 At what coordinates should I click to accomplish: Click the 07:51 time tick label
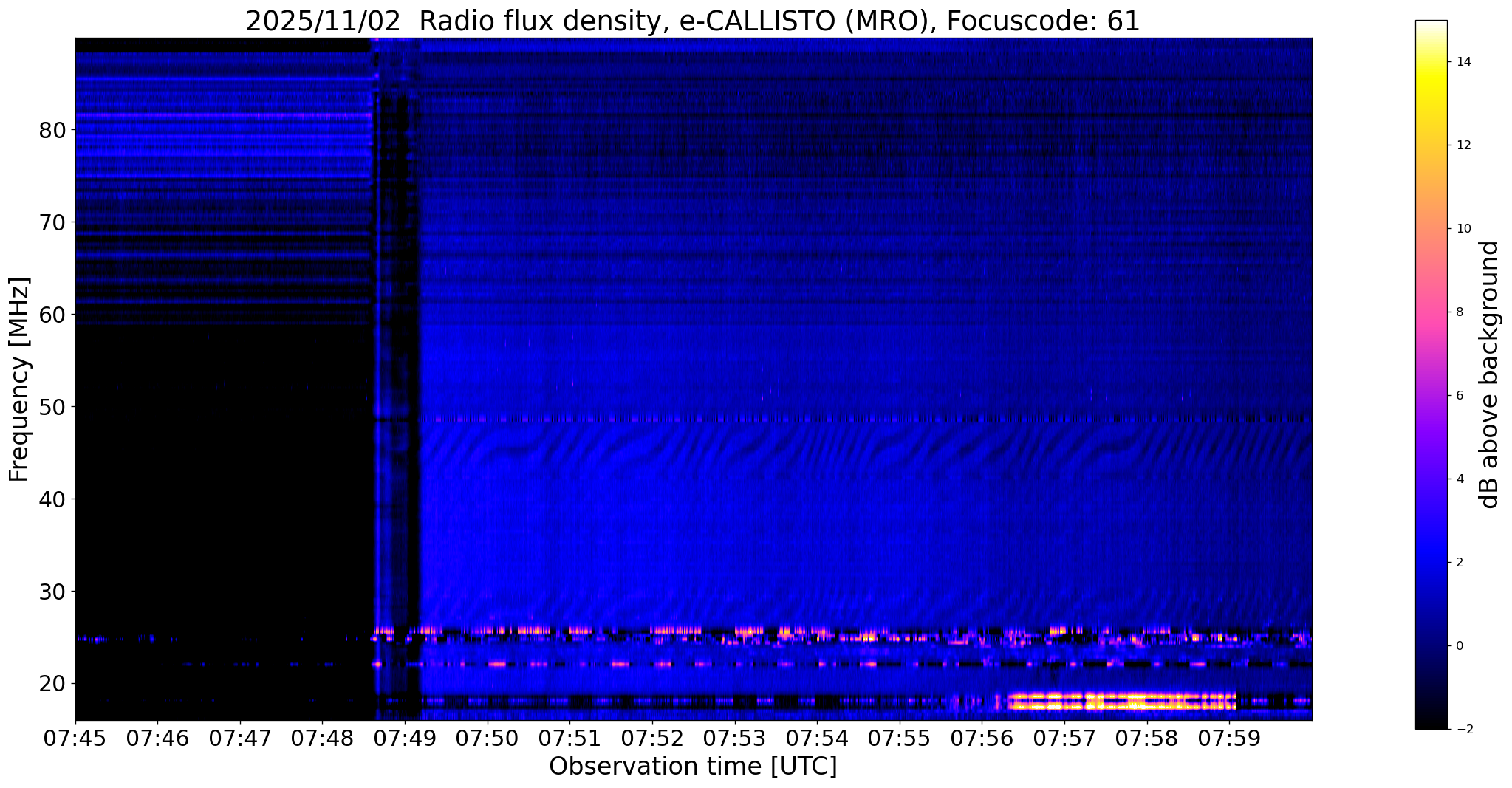point(569,738)
